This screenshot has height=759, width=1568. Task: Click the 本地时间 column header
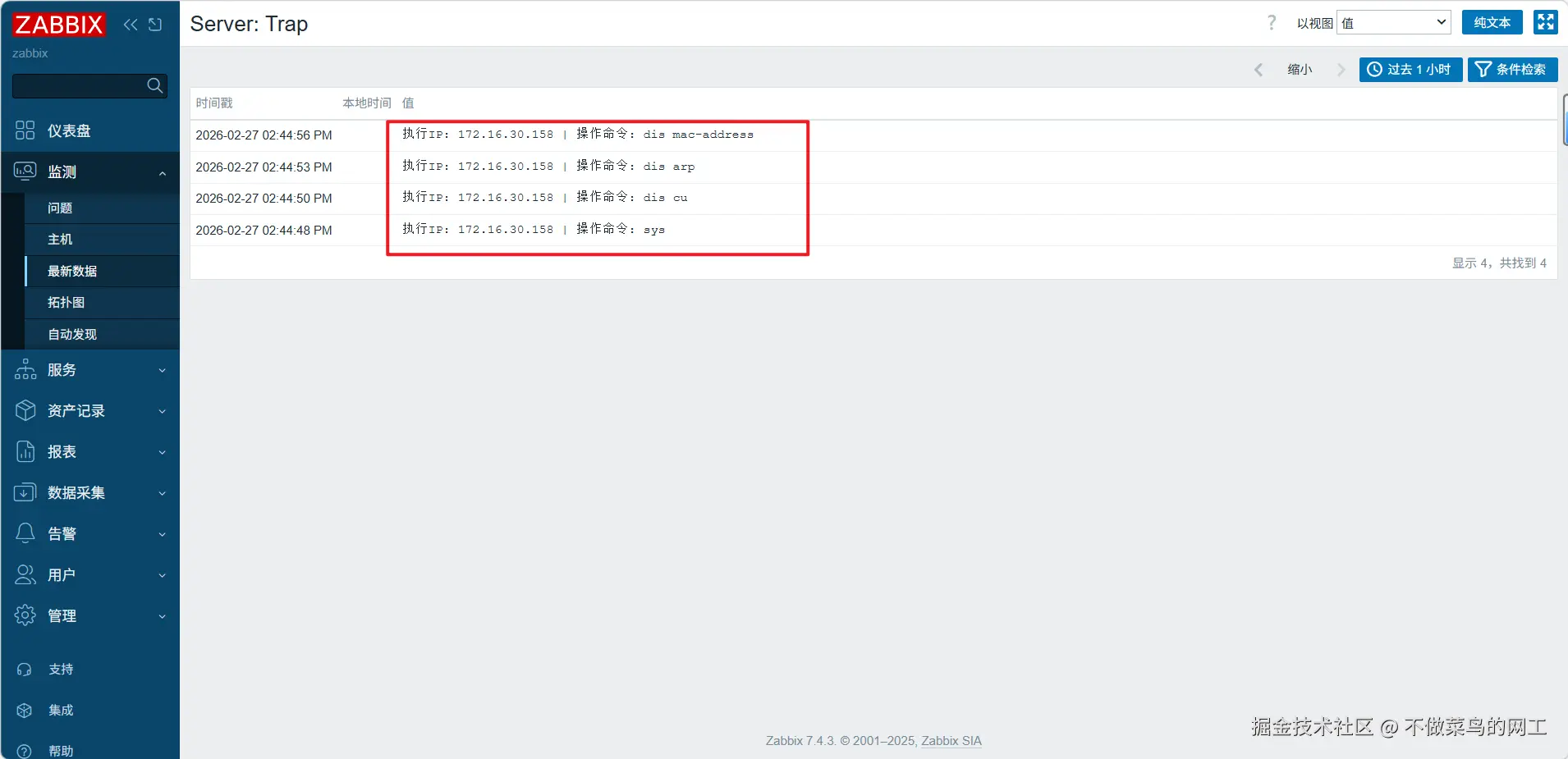click(367, 103)
